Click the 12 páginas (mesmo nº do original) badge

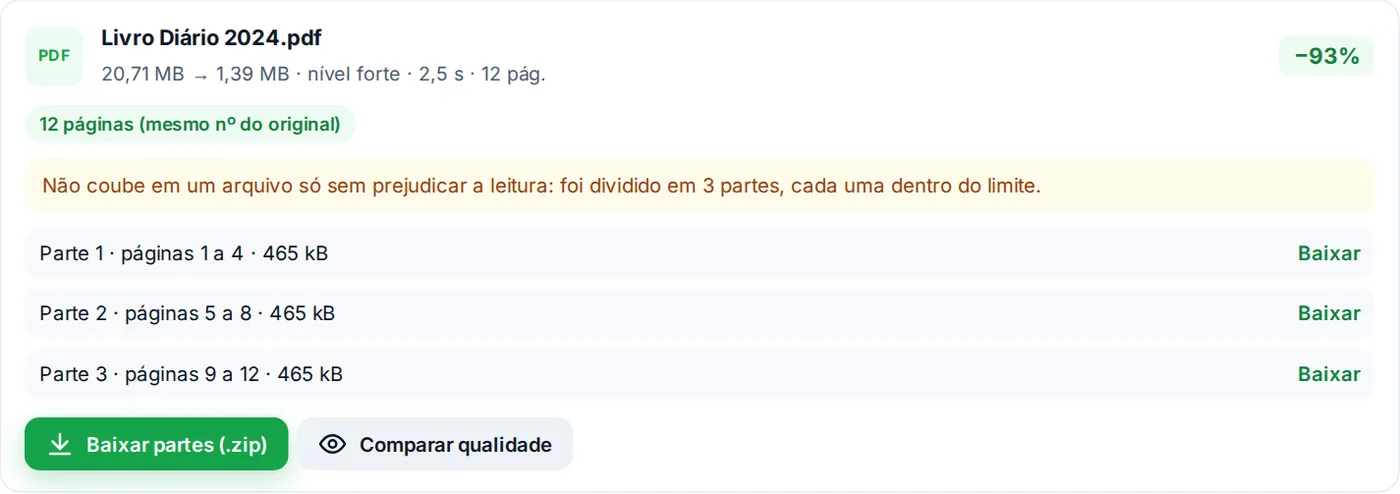click(190, 124)
